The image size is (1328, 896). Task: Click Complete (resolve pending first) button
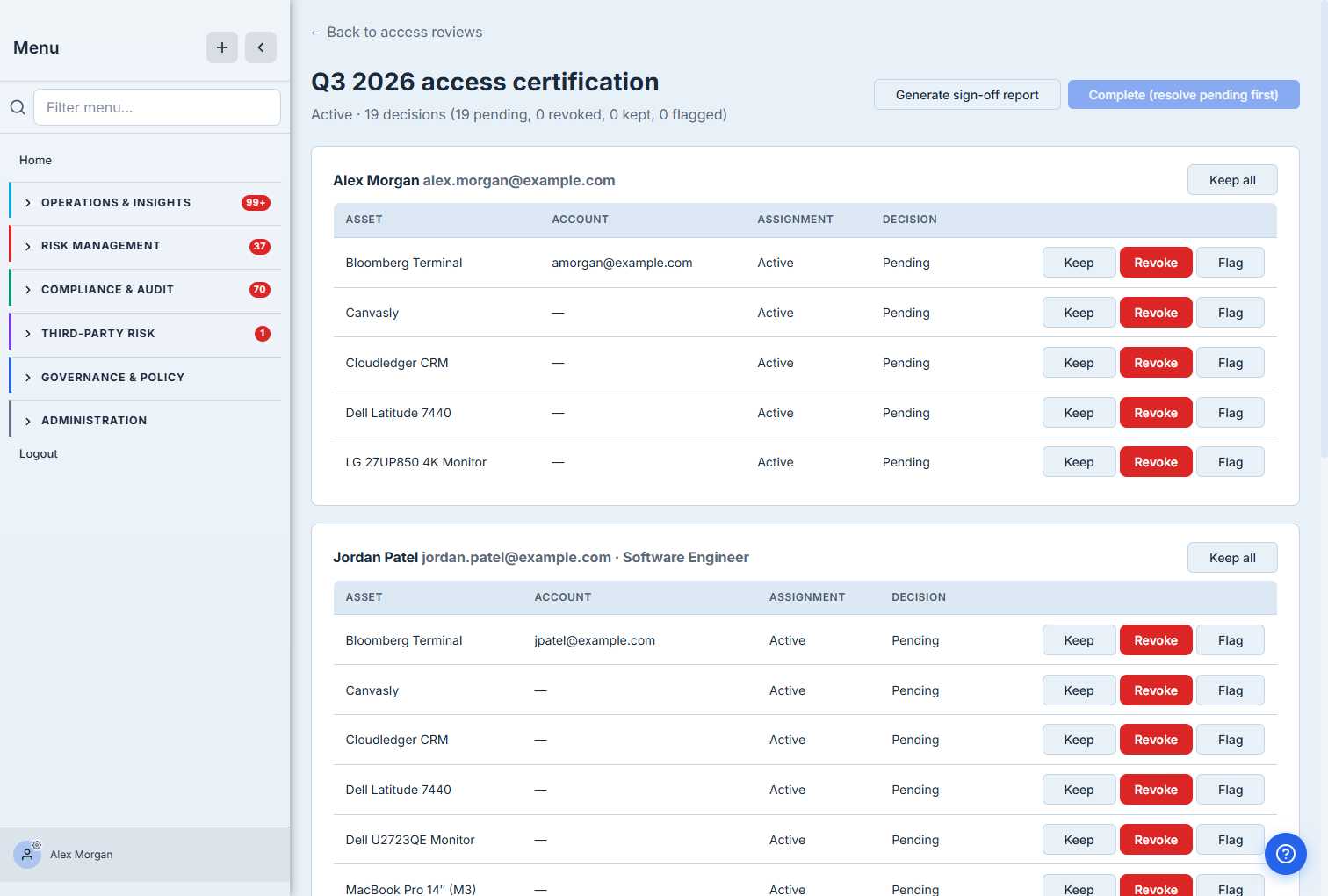pos(1184,95)
